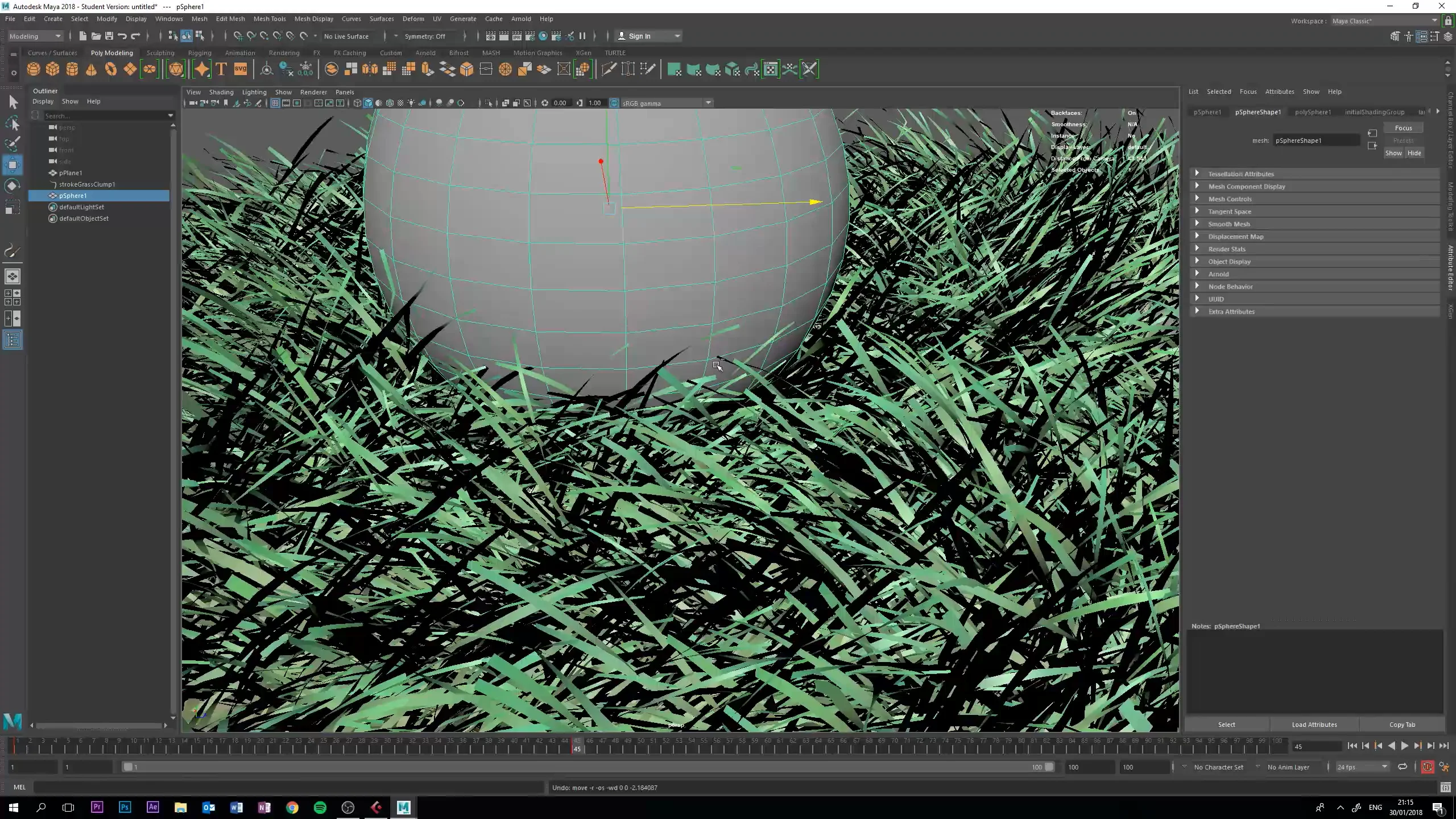Choose the Rotate tool in toolbox

click(13, 186)
